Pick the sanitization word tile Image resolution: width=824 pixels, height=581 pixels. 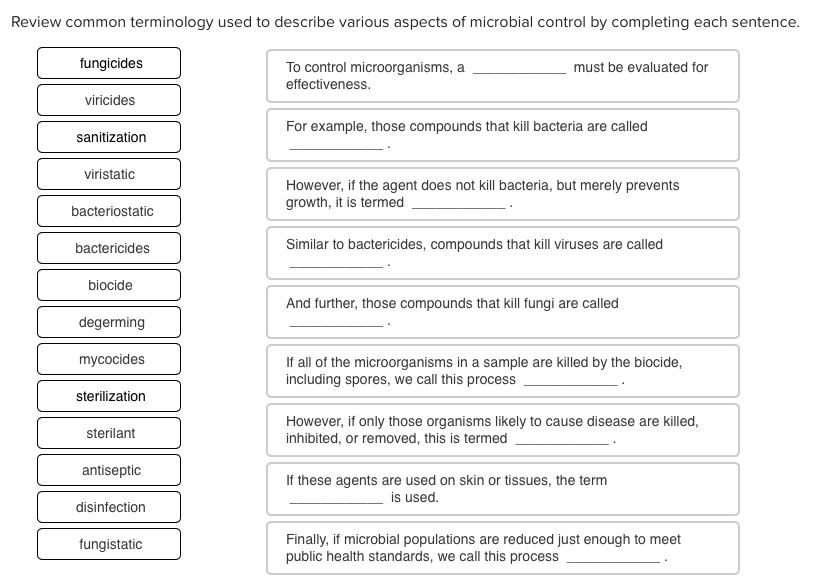108,136
